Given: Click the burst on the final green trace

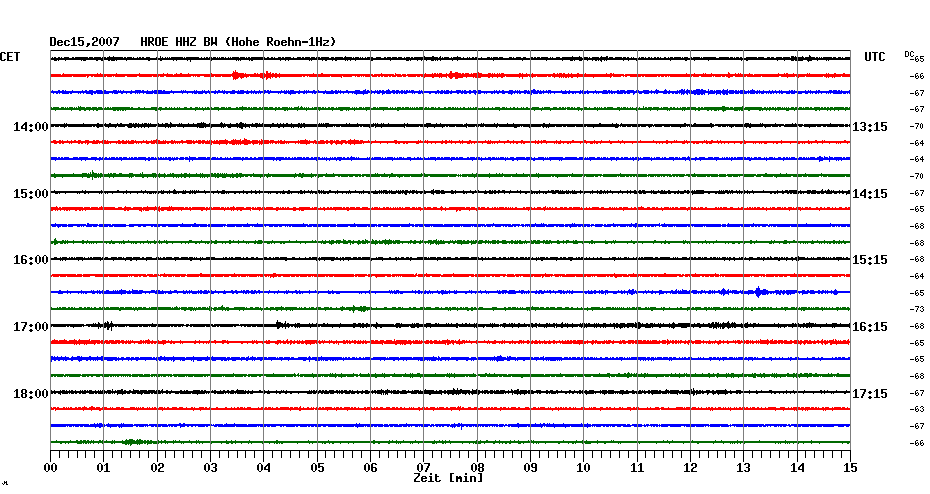Looking at the screenshot, I should point(133,442).
